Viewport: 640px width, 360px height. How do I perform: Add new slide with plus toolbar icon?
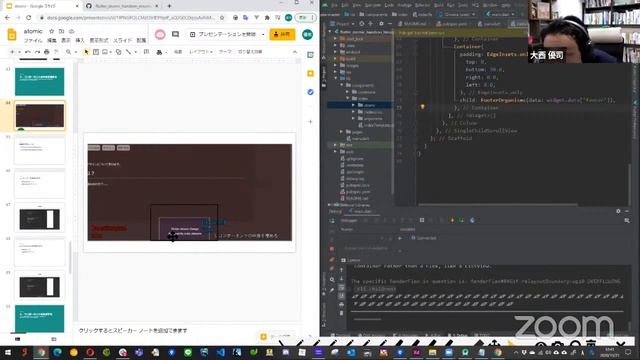pyautogui.click(x=12, y=52)
